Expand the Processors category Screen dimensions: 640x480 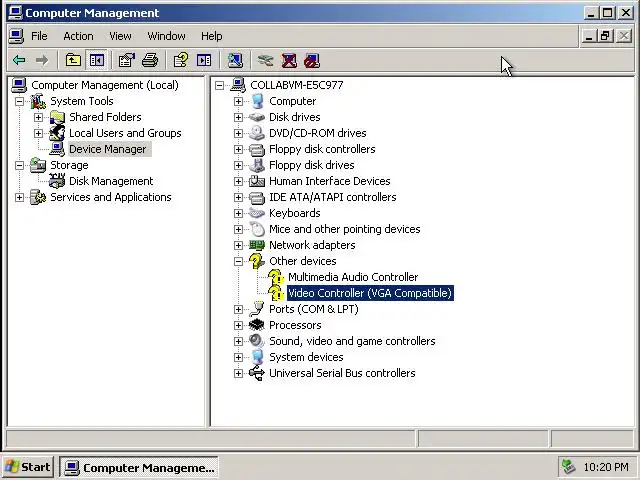(x=238, y=325)
